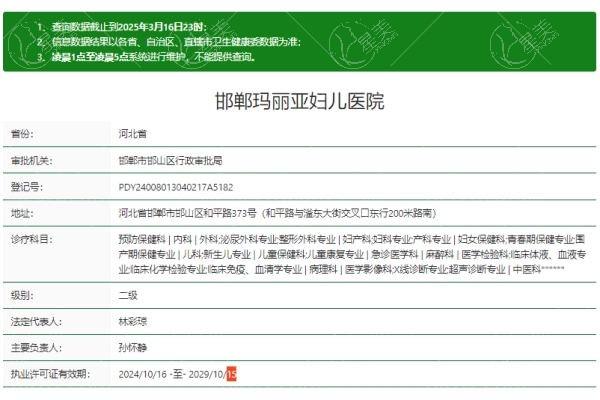The height and width of the screenshot is (400, 600).
Task: Click 病理科 in the department list
Action: pos(323,269)
